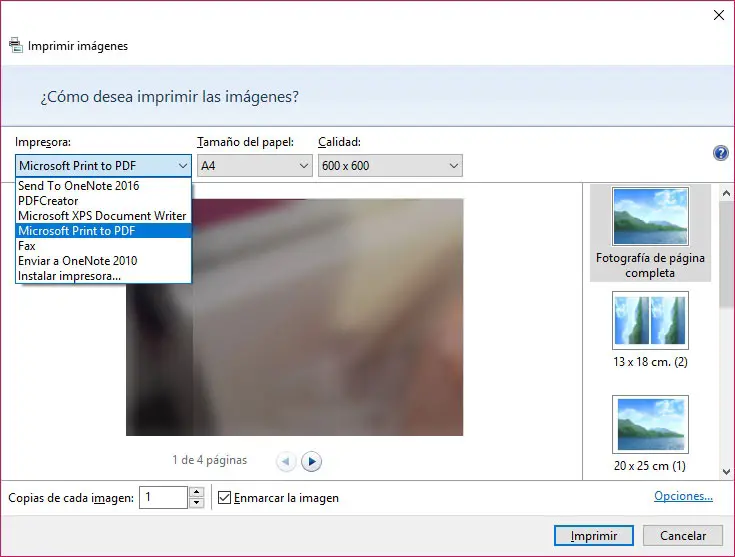Click the Copias de cada imagen field
Viewport: 735px width, 557px height.
point(164,497)
